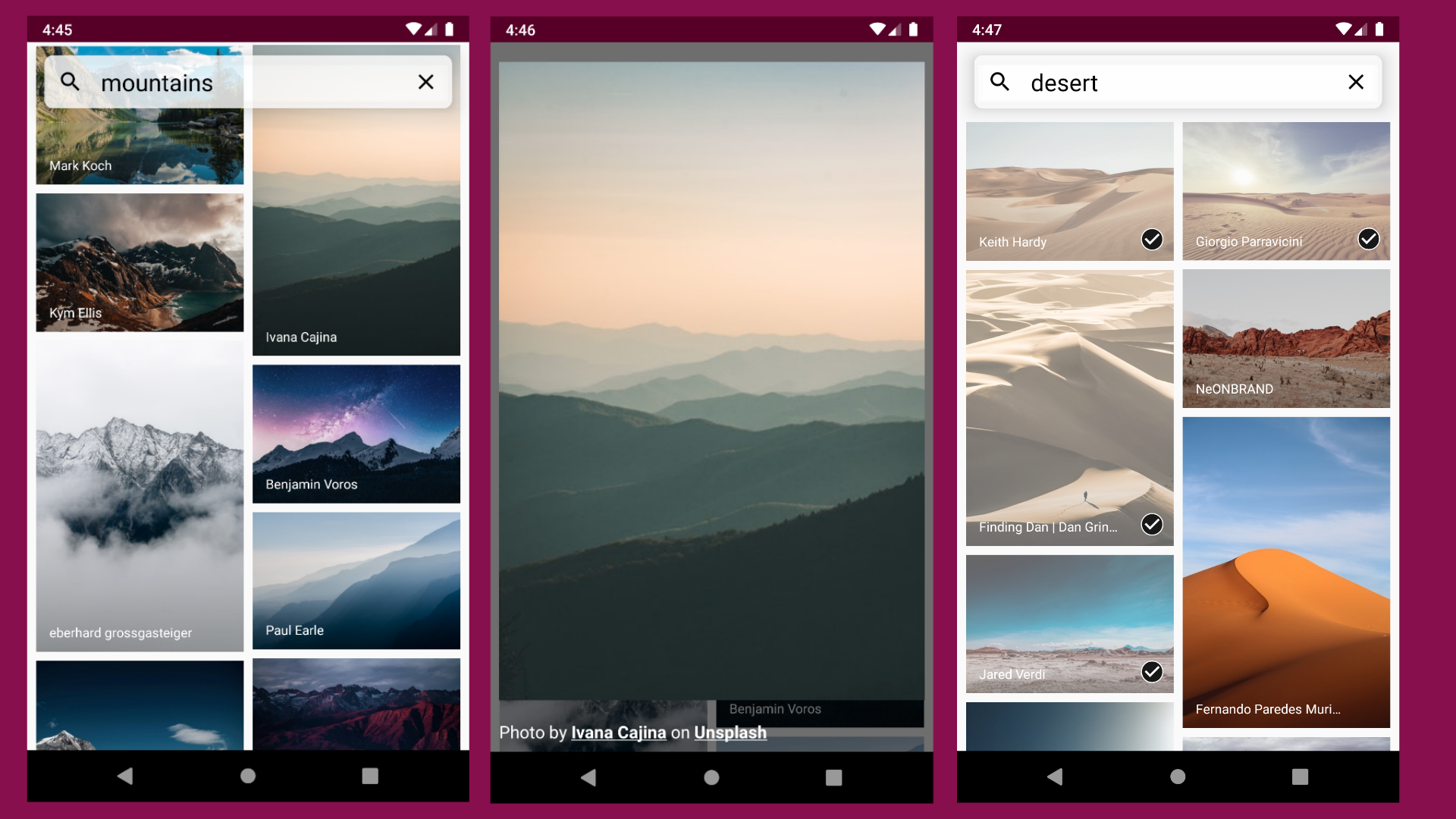The height and width of the screenshot is (819, 1456).
Task: Uncheck the Giorgio Parravicini photo
Action: tap(1368, 240)
